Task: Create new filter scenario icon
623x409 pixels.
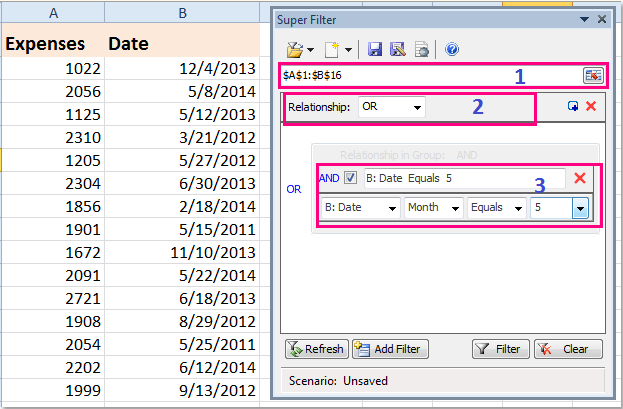Action: (332, 50)
